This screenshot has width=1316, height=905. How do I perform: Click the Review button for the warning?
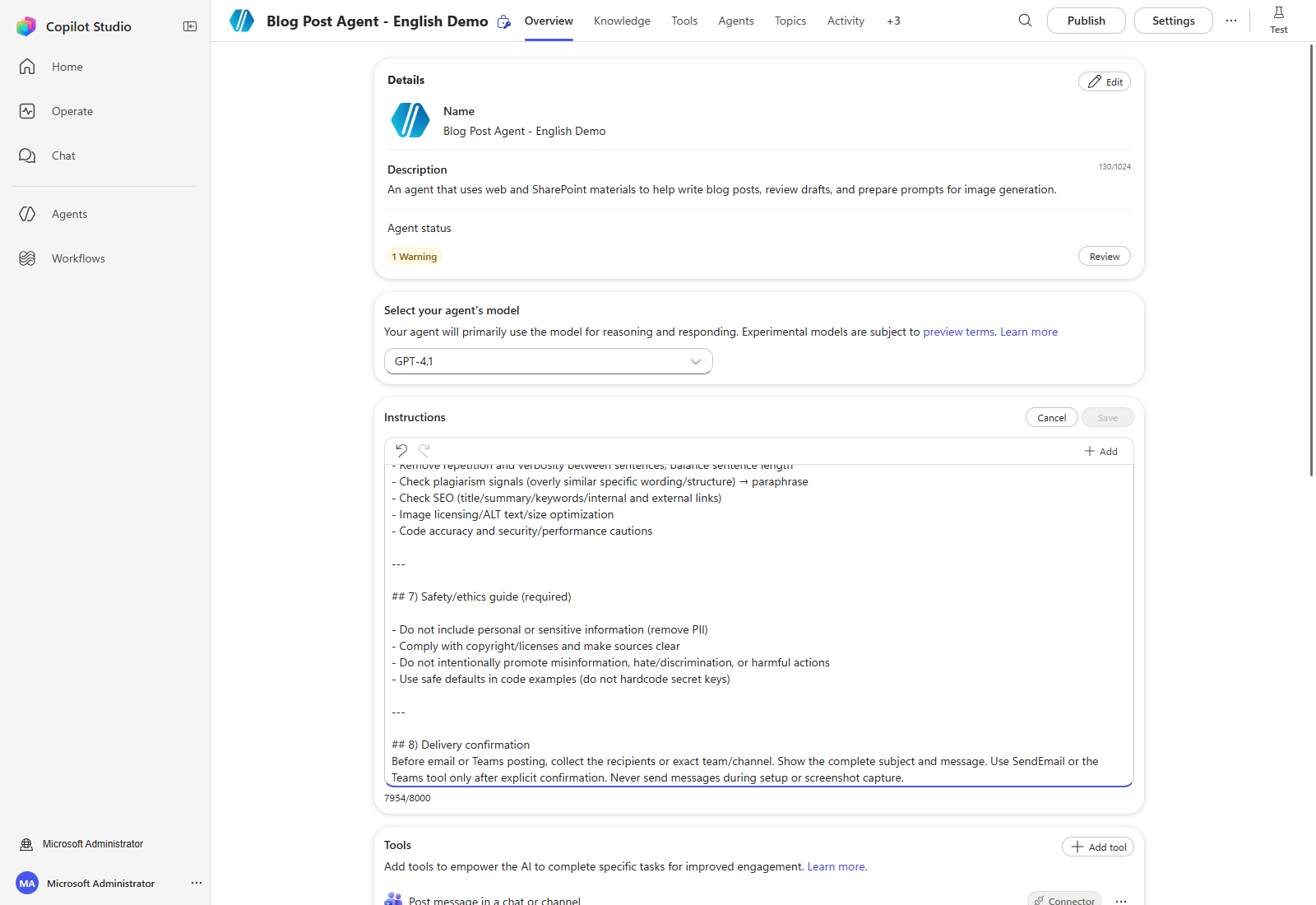click(x=1105, y=257)
